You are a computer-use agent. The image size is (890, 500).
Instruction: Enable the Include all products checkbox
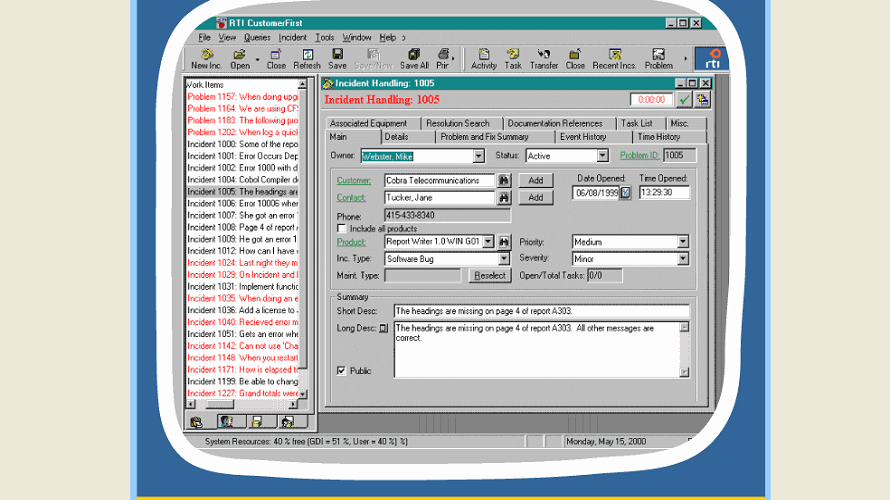point(342,229)
